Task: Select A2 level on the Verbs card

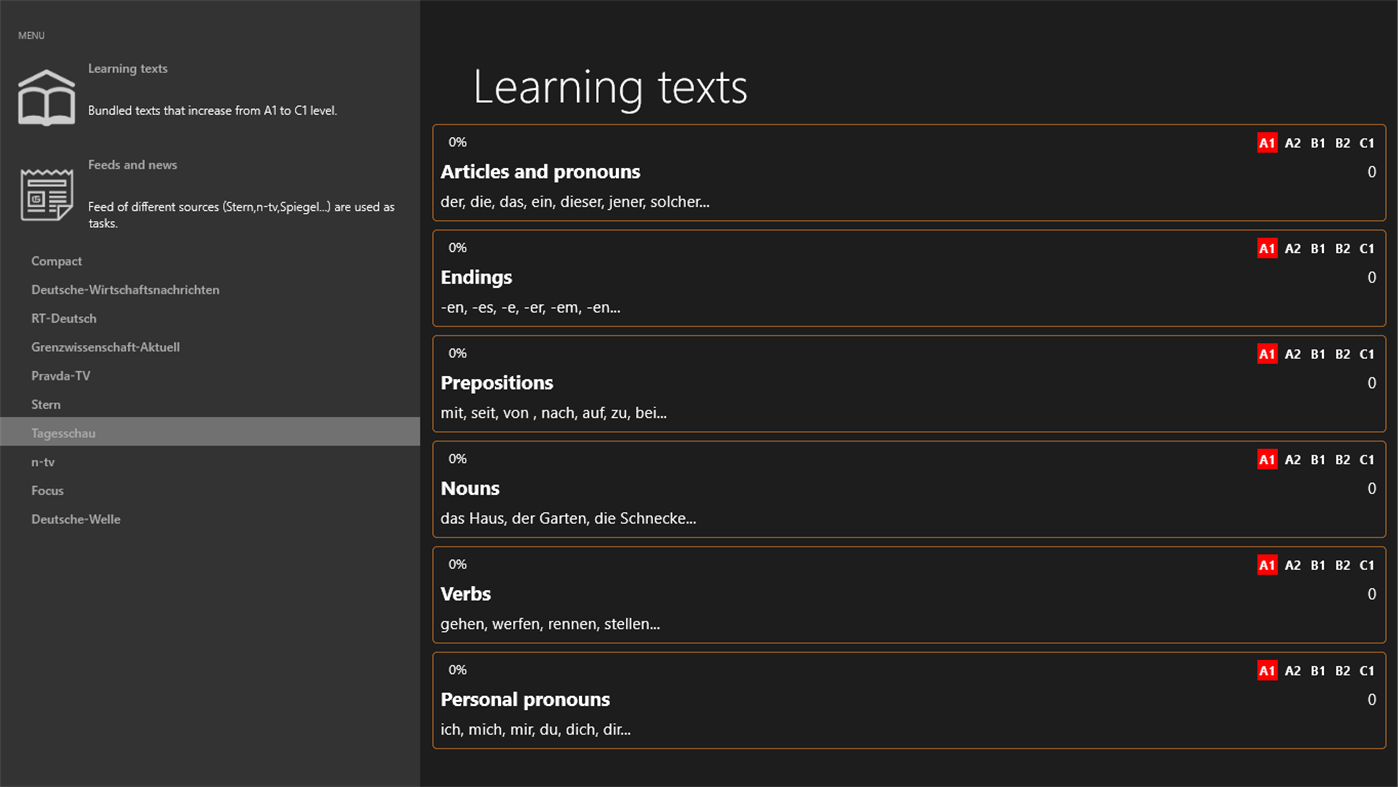Action: click(1292, 564)
